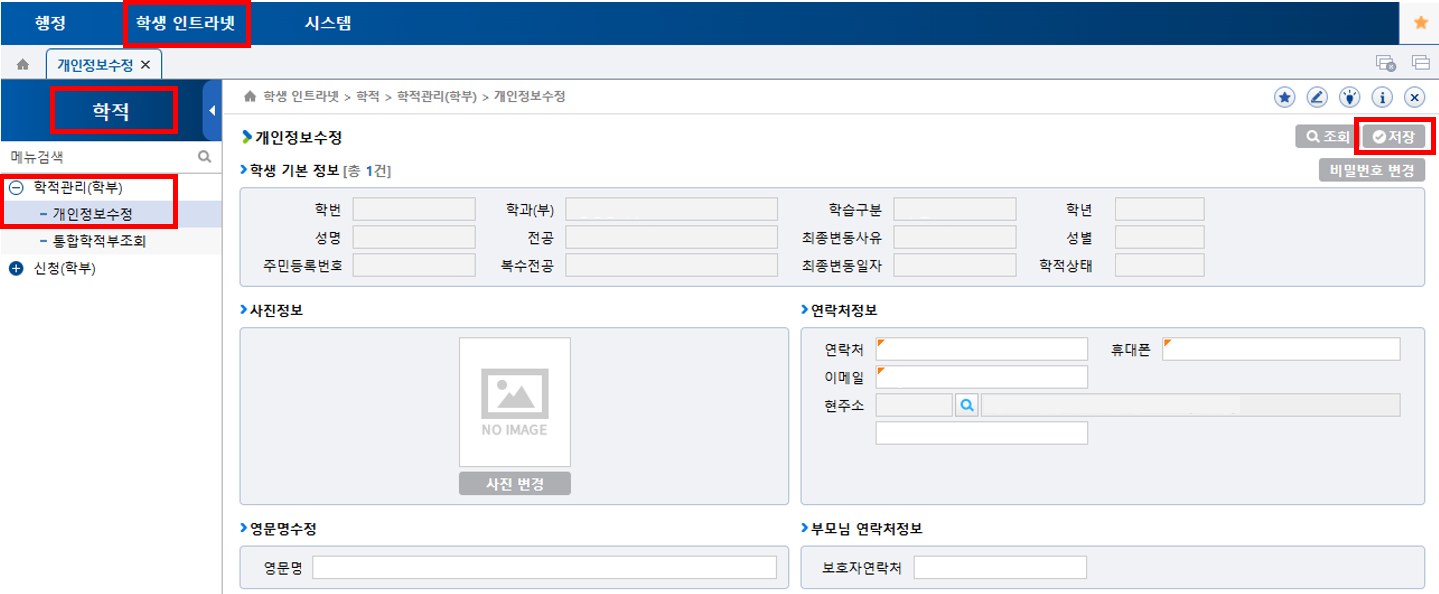Click the address search magnifier next to 현주소
Screen dimensions: 1439x594
point(967,405)
